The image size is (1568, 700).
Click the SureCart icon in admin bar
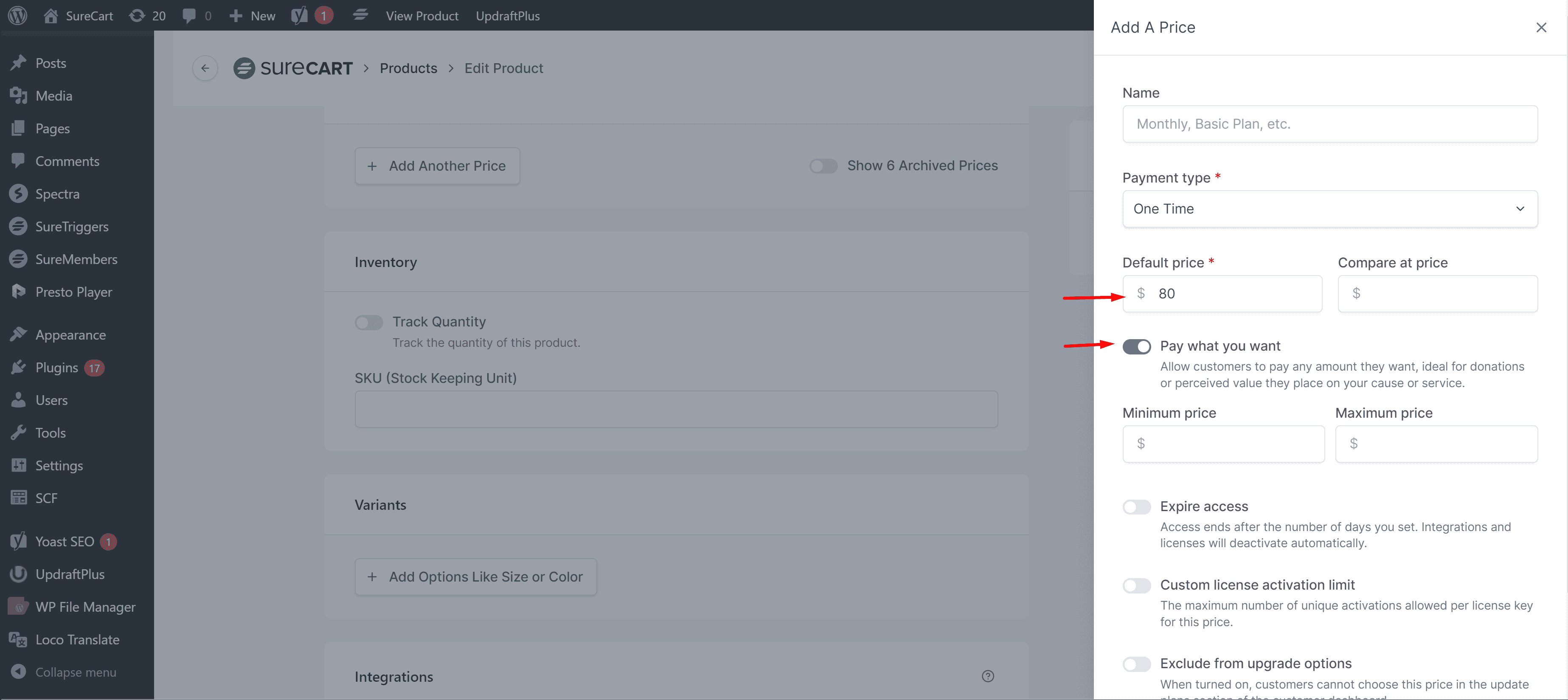pyautogui.click(x=360, y=16)
